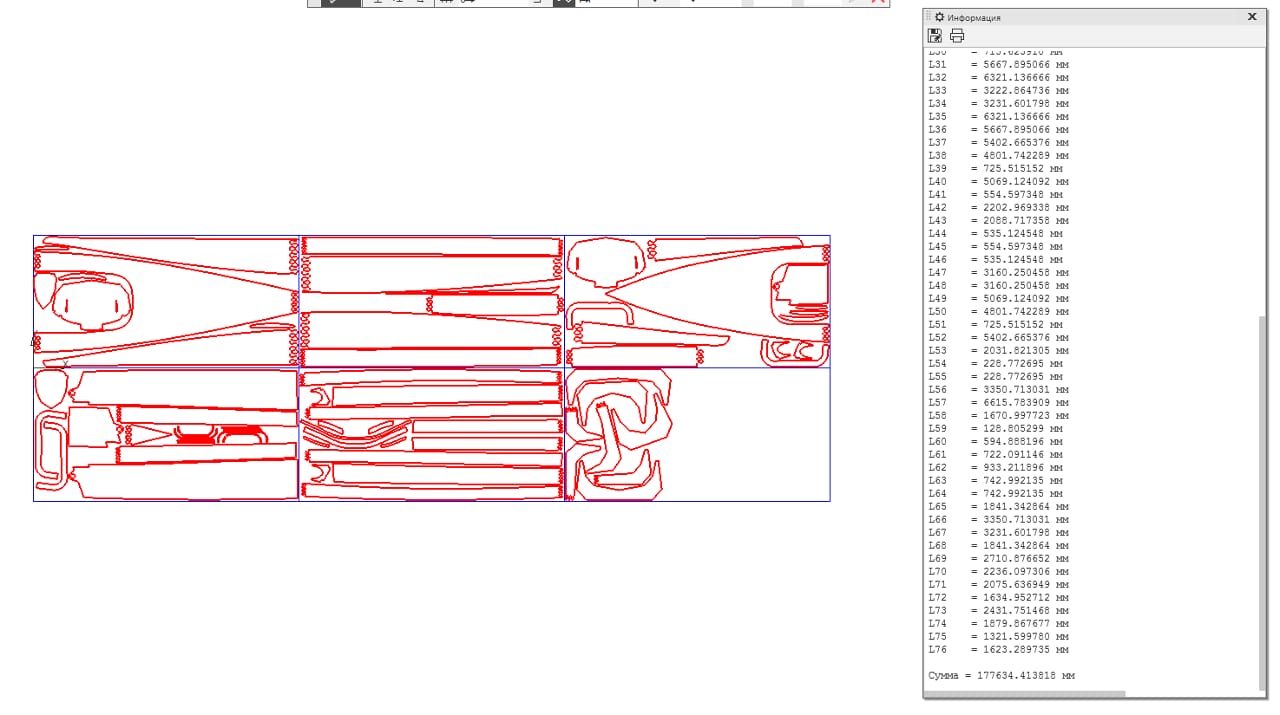1280x715 pixels.
Task: Click the top-left nesting sheet in the drawing
Action: (166, 301)
